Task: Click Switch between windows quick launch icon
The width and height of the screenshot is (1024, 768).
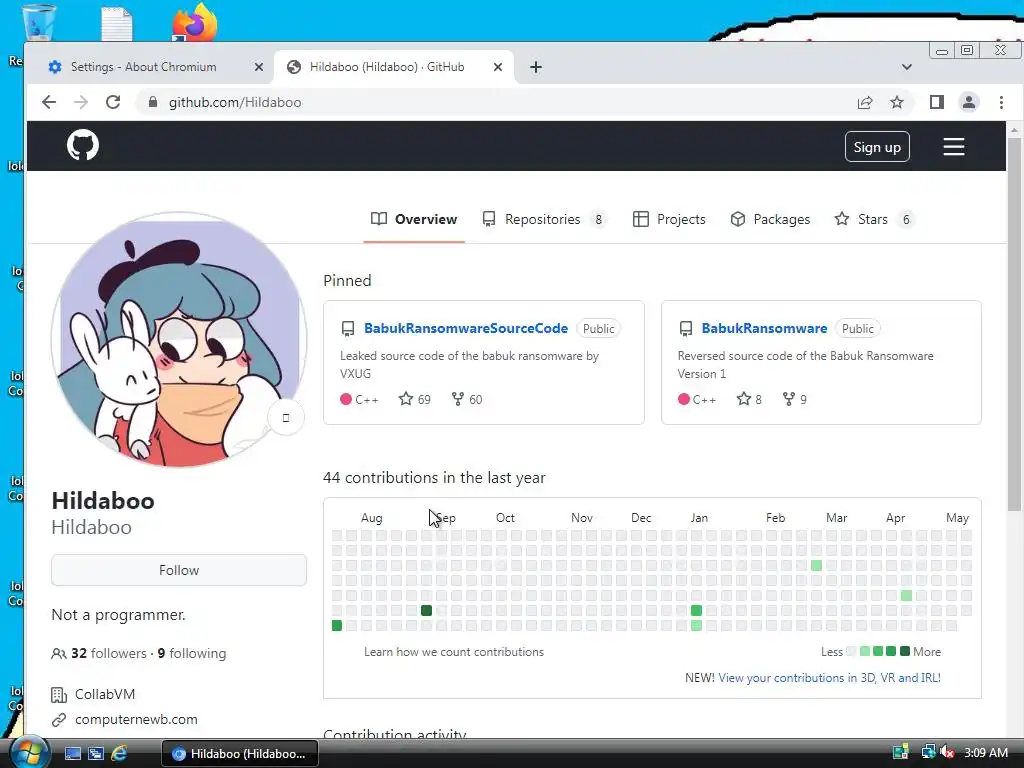Action: 96,754
